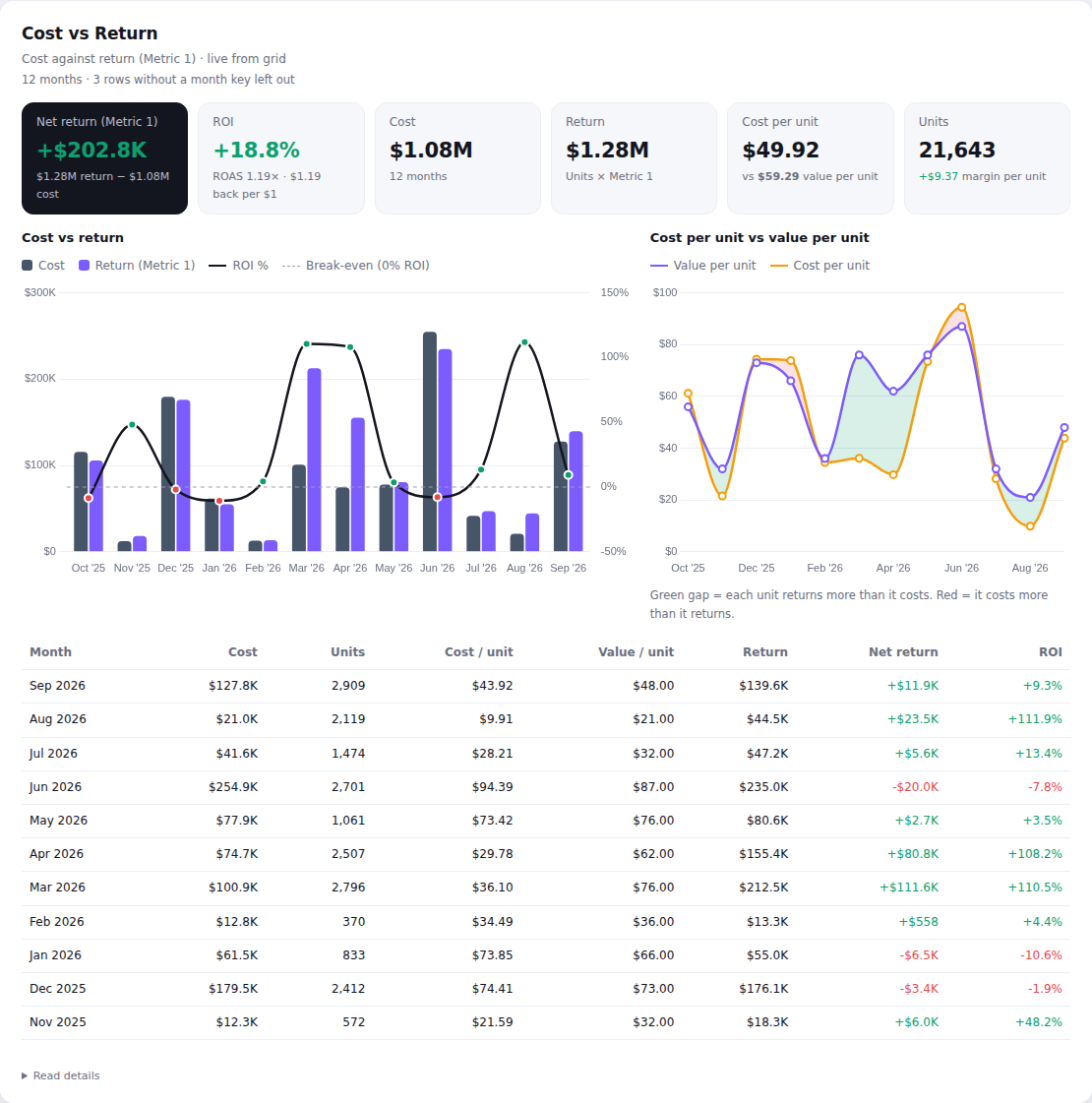
Task: Click the Apr '26 return bar
Action: coord(358,485)
